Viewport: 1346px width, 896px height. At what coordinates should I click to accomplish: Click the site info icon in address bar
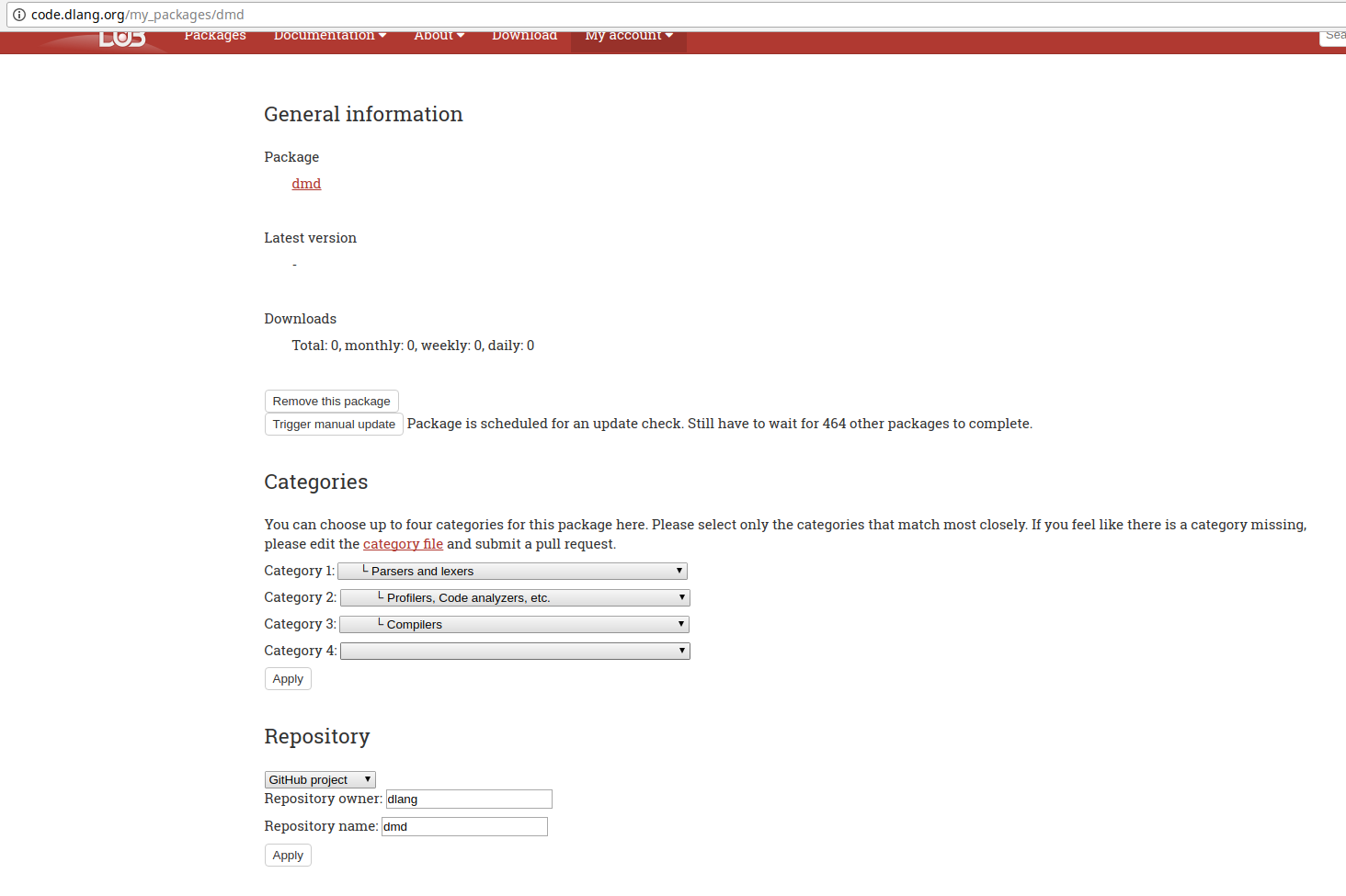click(18, 15)
